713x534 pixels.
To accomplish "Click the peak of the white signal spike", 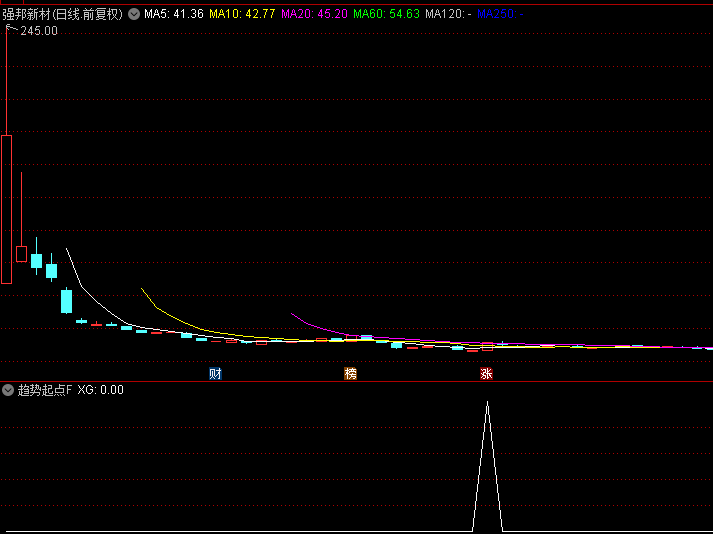I will coord(487,403).
